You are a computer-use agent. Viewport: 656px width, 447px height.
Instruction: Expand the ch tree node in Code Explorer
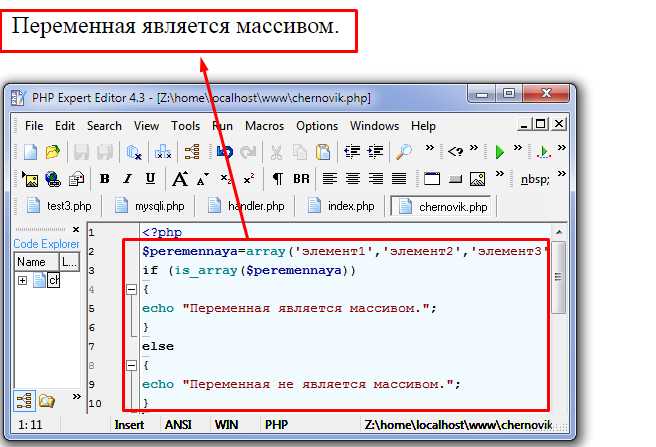(x=23, y=280)
